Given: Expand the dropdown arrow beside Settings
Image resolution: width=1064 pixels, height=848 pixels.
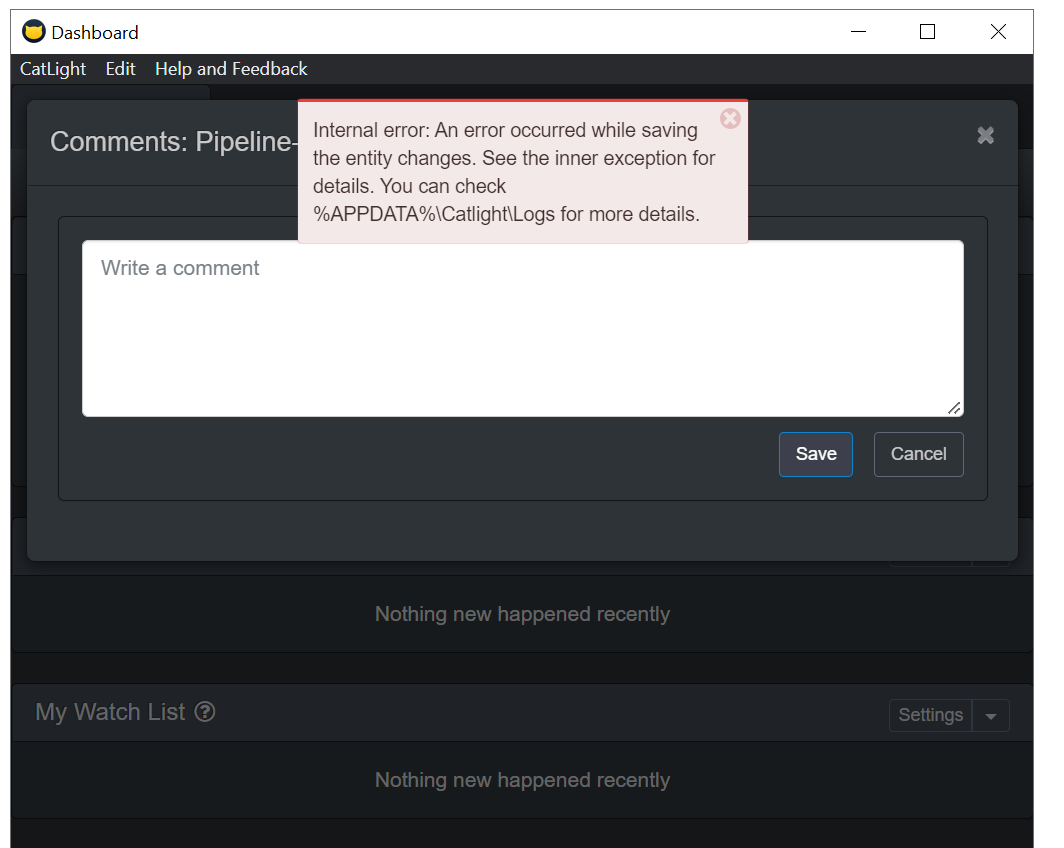Looking at the screenshot, I should point(991,716).
